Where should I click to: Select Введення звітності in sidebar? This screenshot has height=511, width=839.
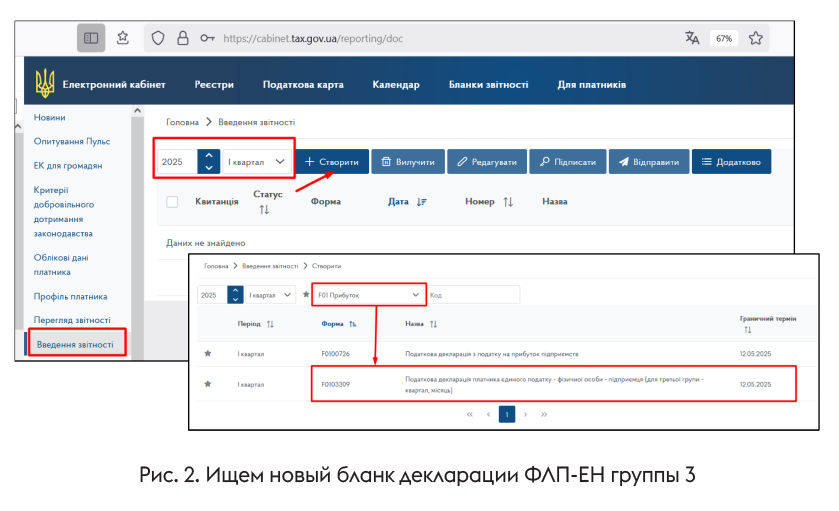coord(75,345)
